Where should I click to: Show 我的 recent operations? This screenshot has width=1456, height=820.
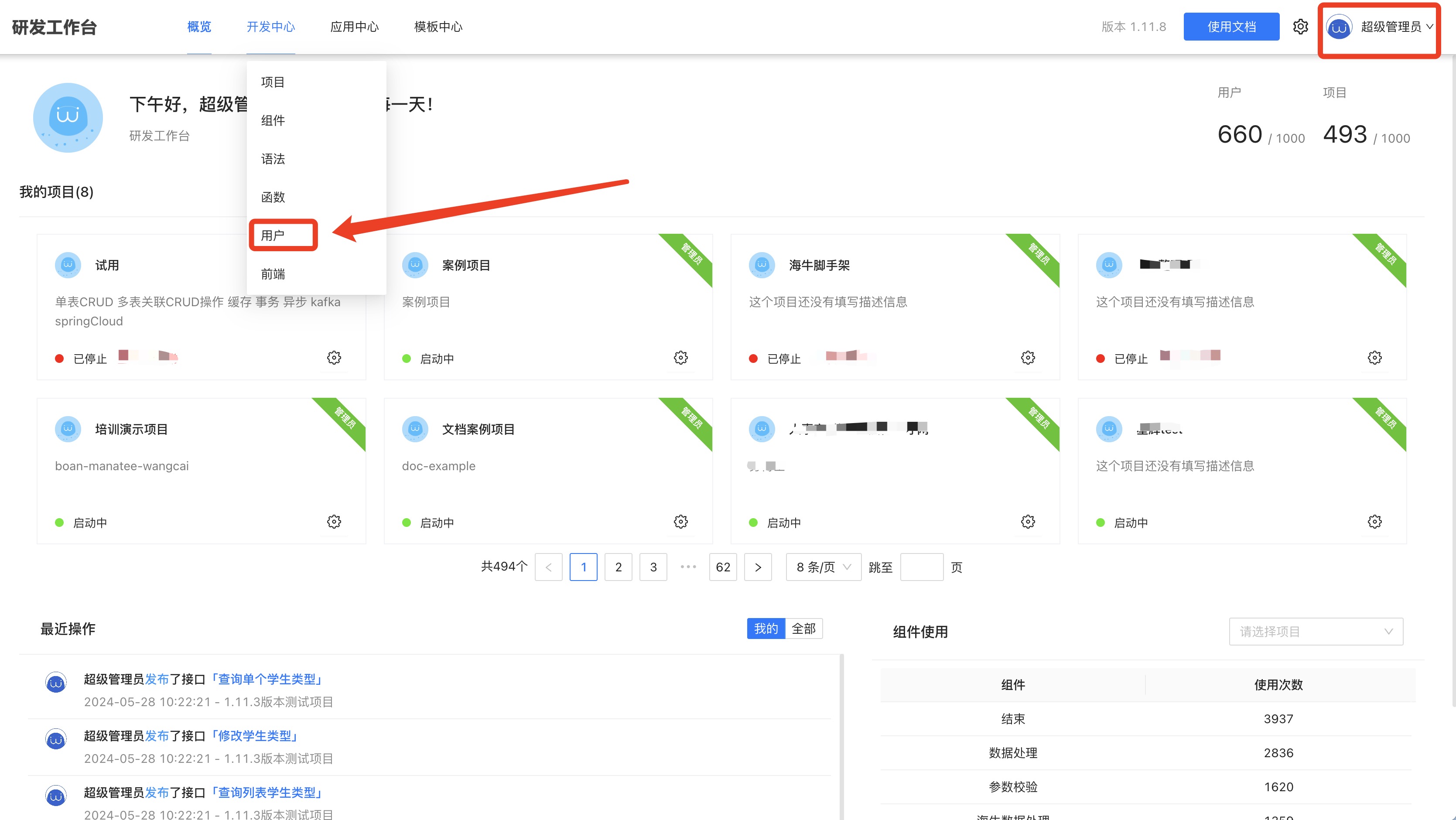pyautogui.click(x=766, y=629)
